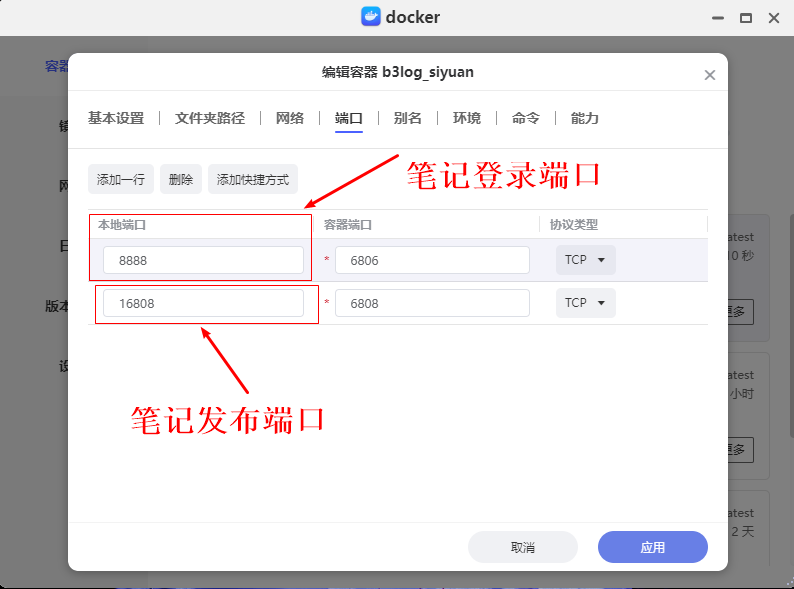
Task: Close the docker window
Action: (x=774, y=18)
